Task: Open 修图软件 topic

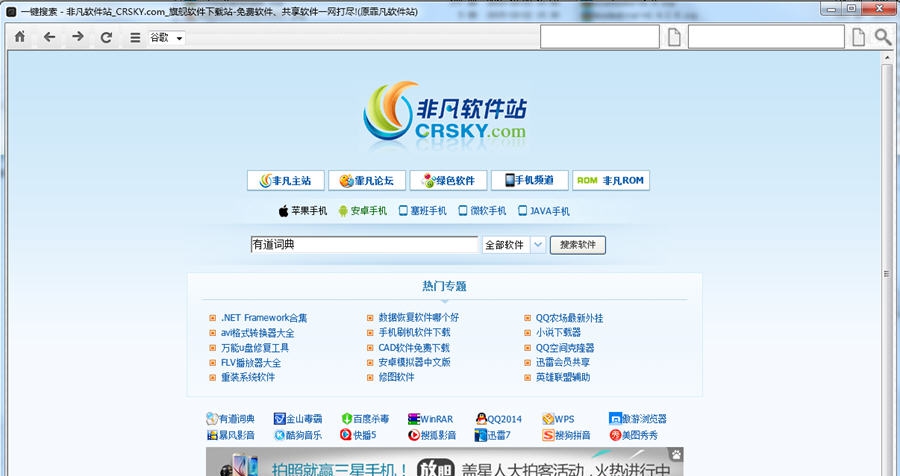Action: [396, 377]
